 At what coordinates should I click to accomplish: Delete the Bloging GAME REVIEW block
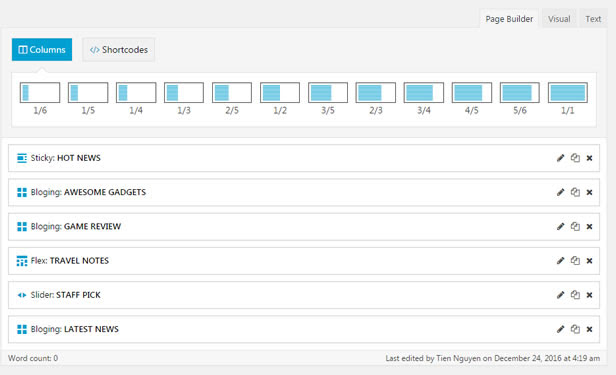(x=589, y=227)
